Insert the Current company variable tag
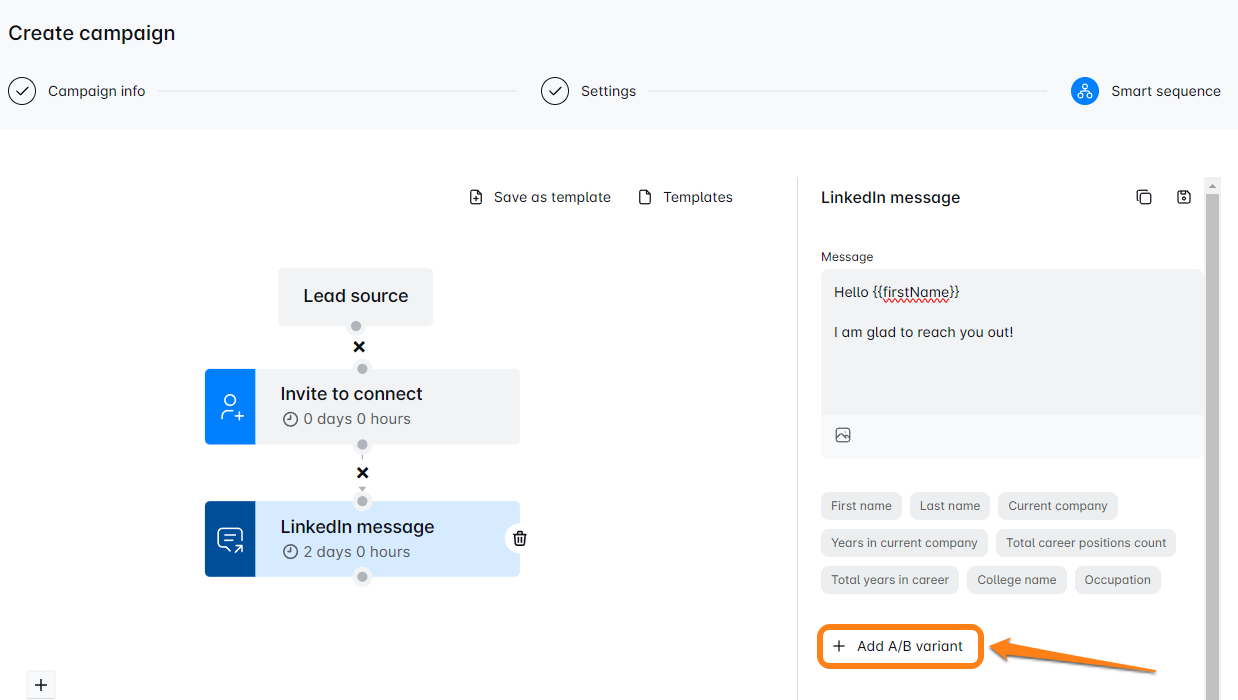 (1057, 506)
